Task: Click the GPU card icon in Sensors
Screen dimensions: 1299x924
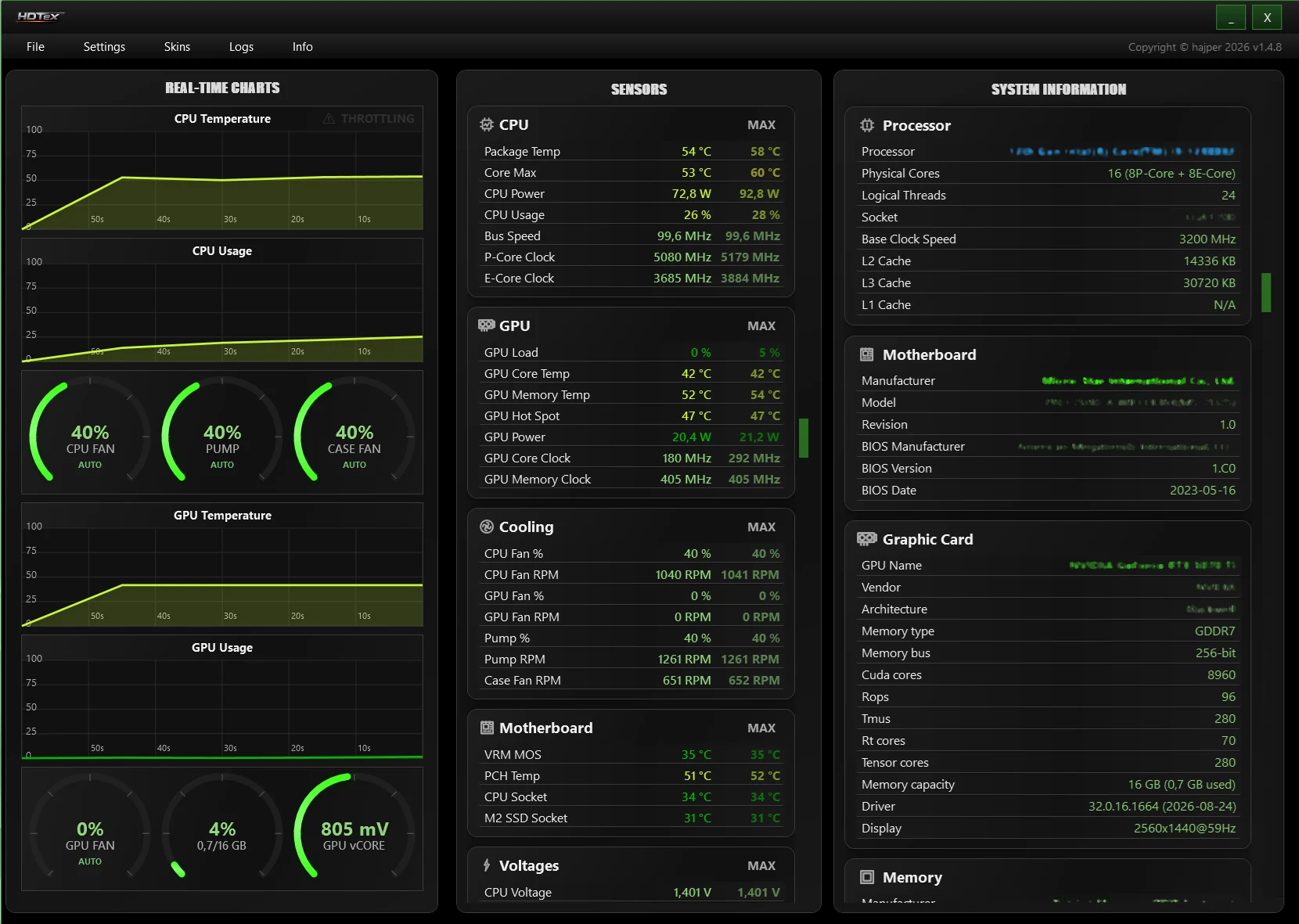Action: 487,325
